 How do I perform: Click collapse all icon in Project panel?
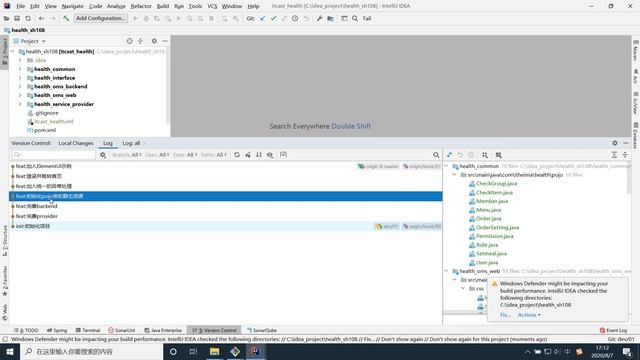[x=140, y=41]
